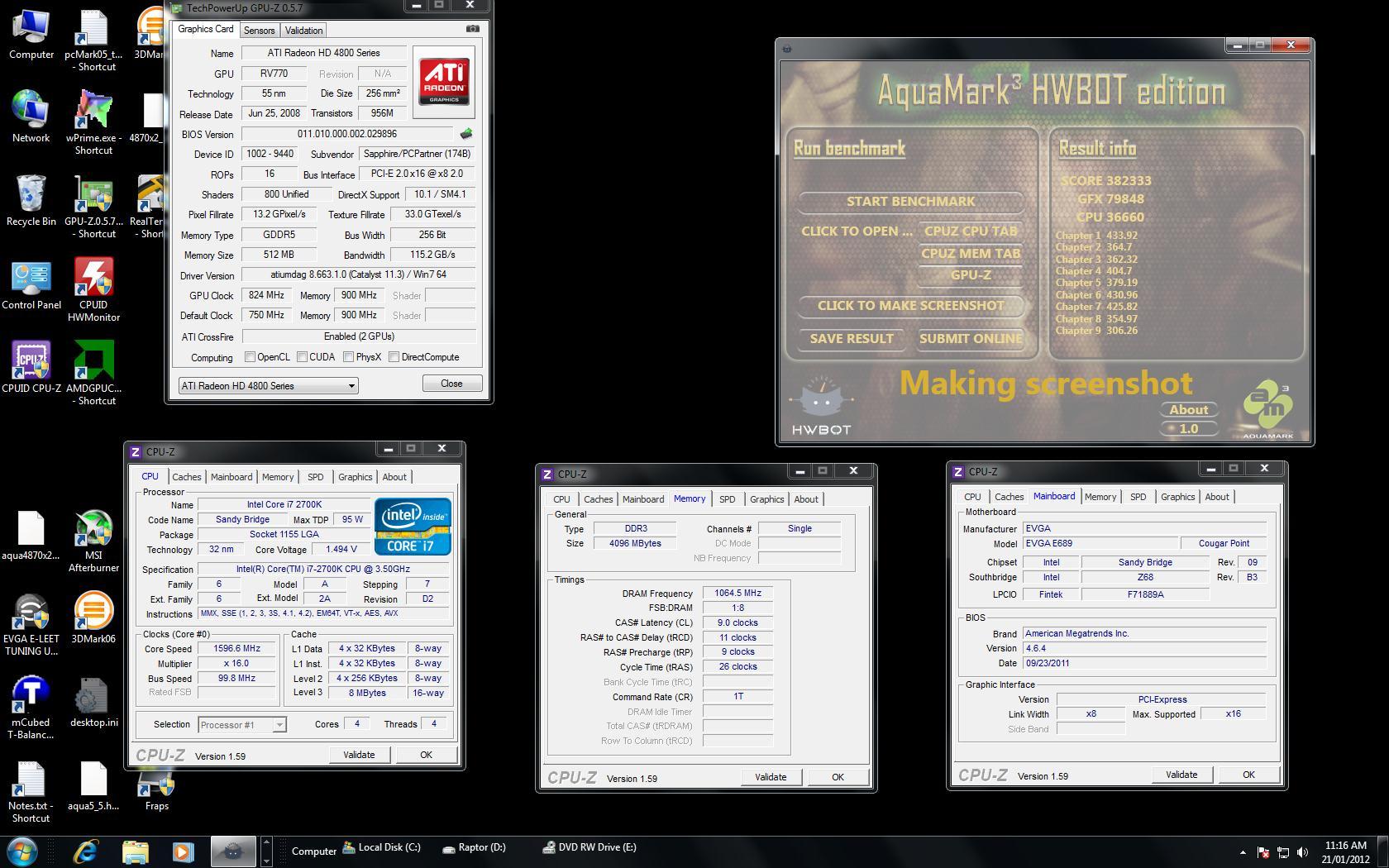The height and width of the screenshot is (868, 1389).
Task: Open the Processor #1 selection dropdown
Action: (241, 725)
